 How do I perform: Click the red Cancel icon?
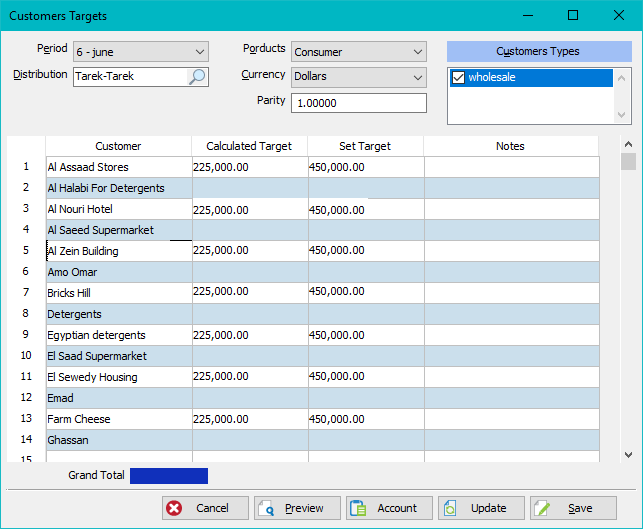174,508
